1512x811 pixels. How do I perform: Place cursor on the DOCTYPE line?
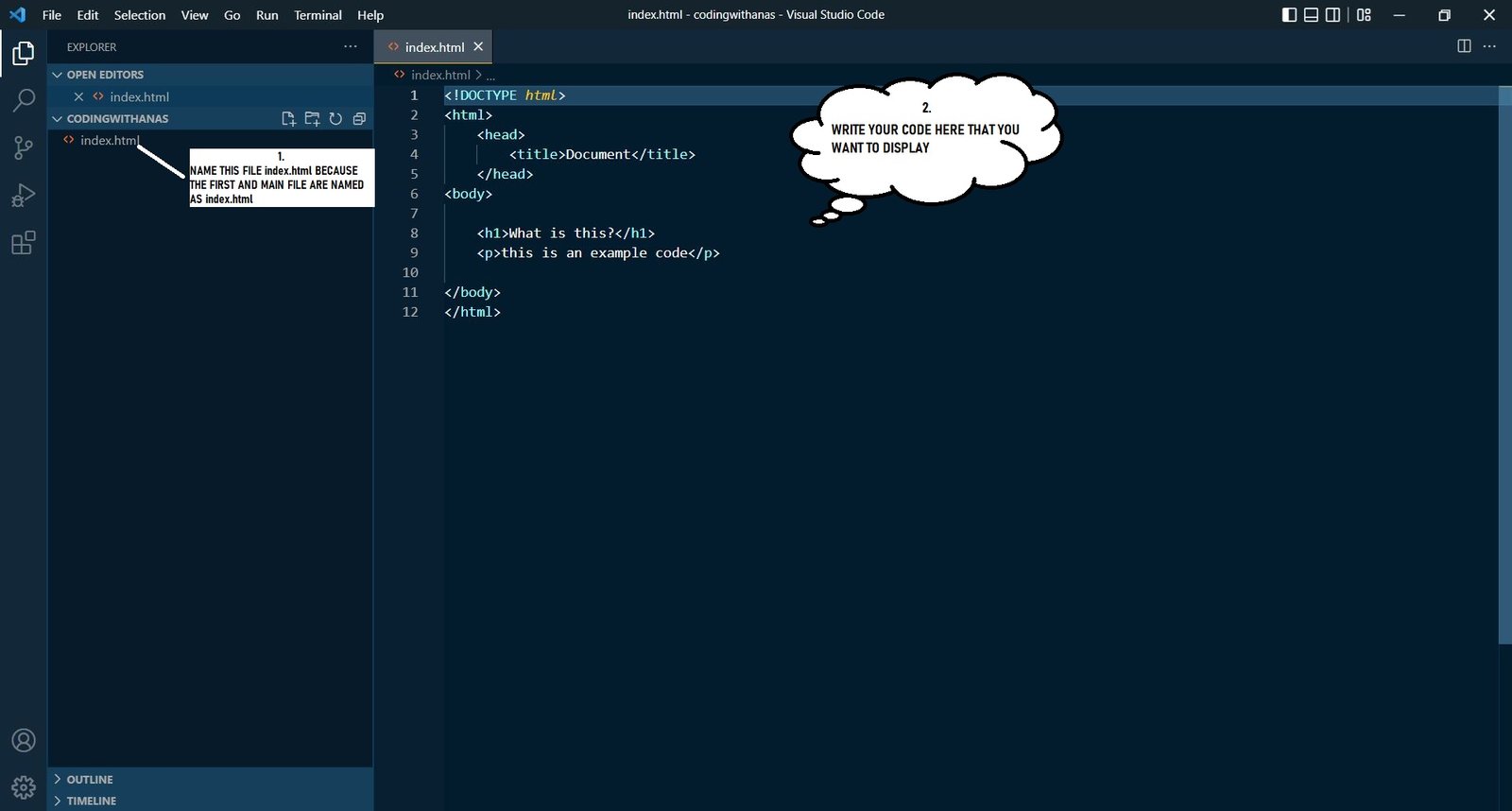505,95
